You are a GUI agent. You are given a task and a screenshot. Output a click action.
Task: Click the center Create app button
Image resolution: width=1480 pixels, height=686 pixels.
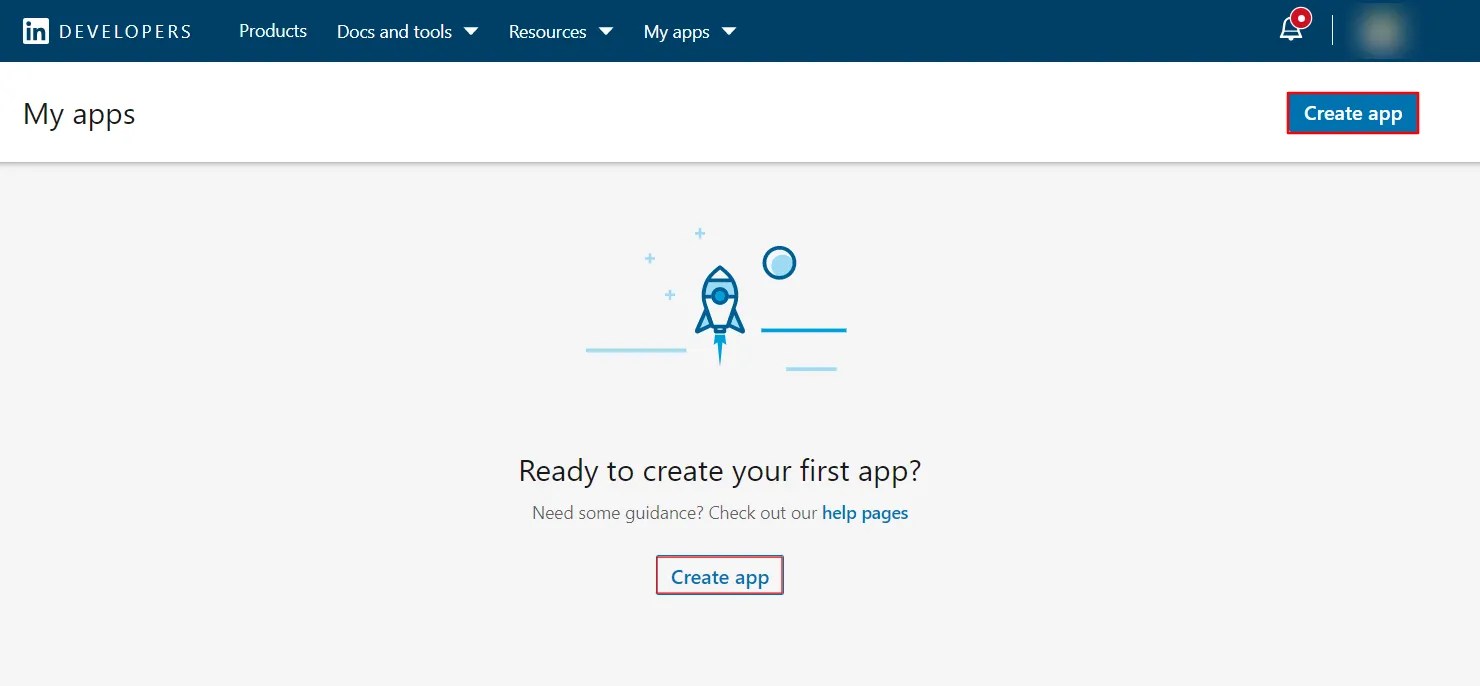(719, 576)
